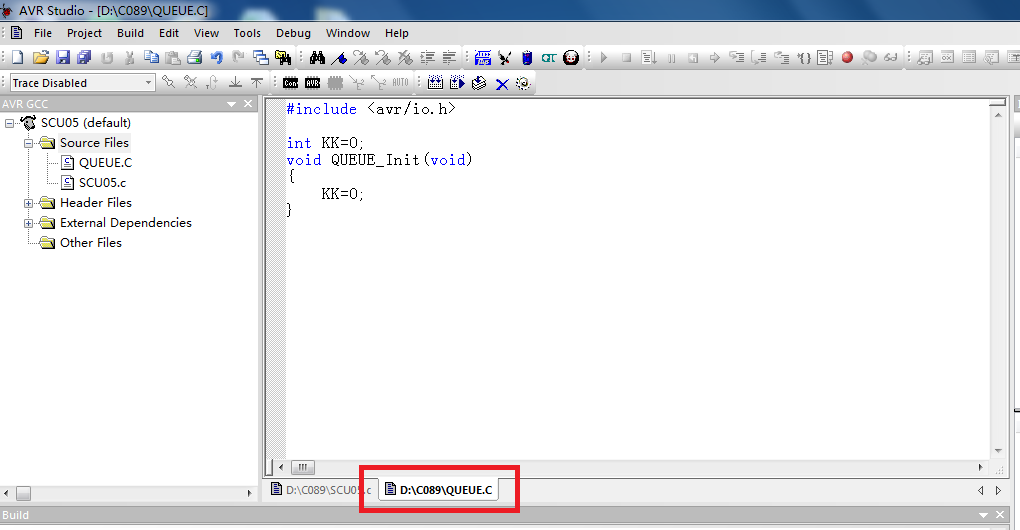Open a file with the folder icon

40,57
